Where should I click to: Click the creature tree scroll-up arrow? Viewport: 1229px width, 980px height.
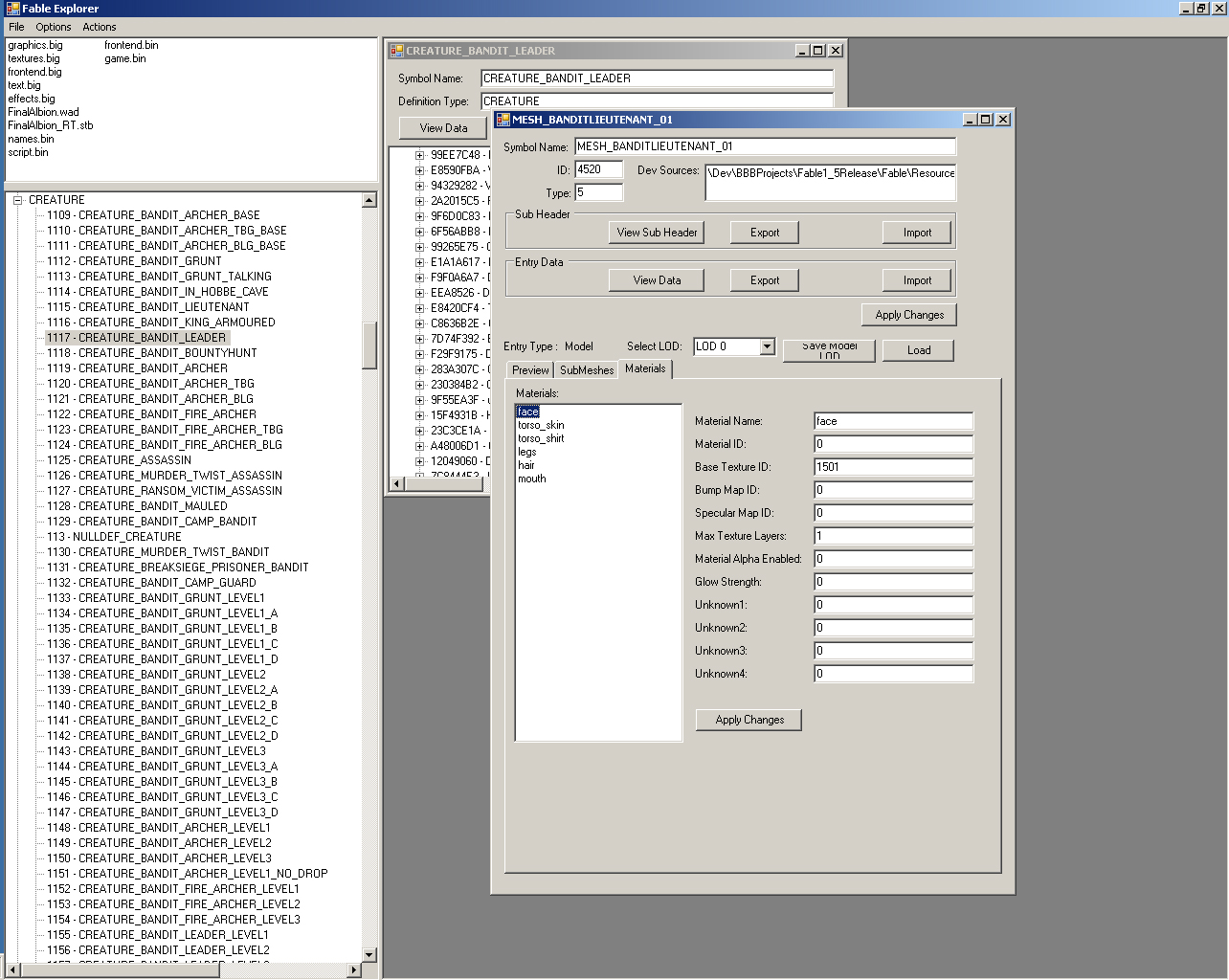(369, 200)
